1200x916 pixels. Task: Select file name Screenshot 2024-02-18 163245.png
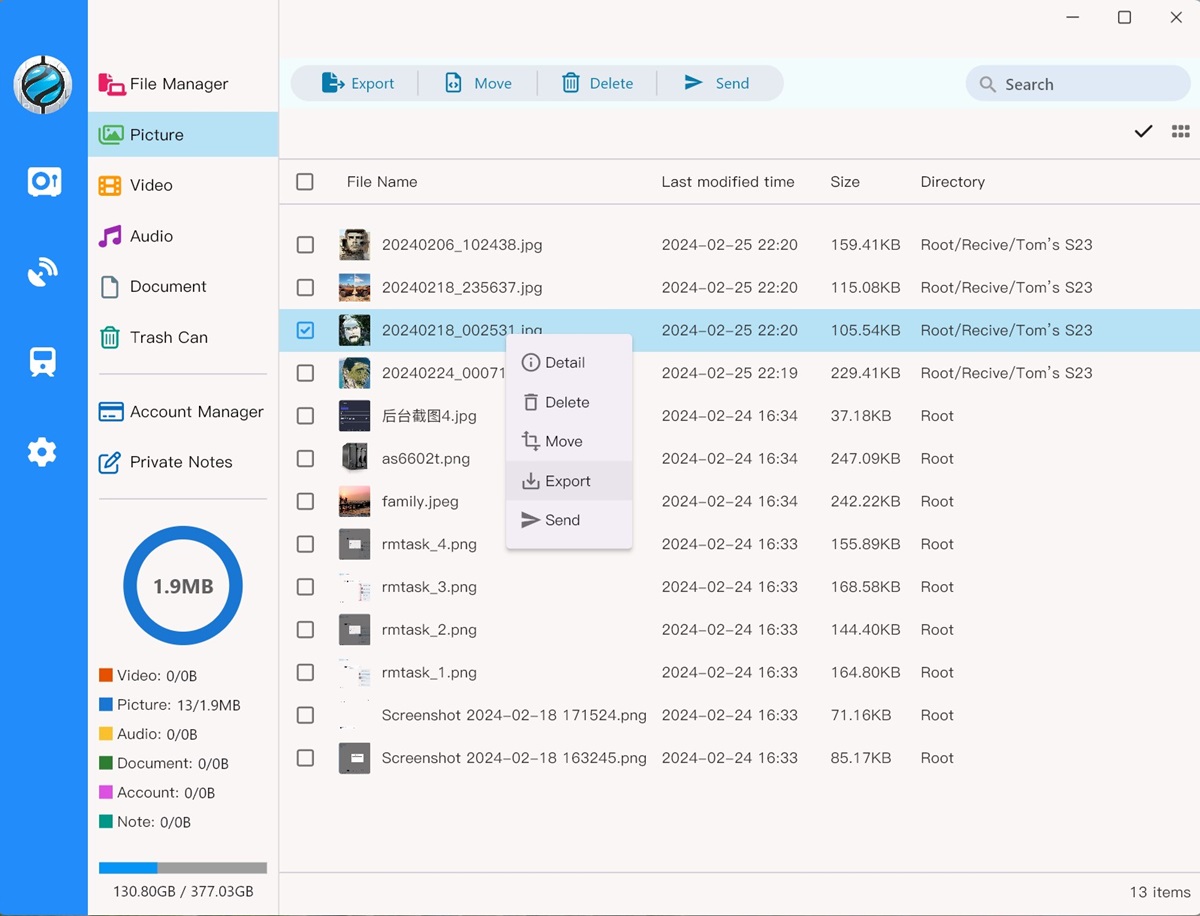point(514,759)
